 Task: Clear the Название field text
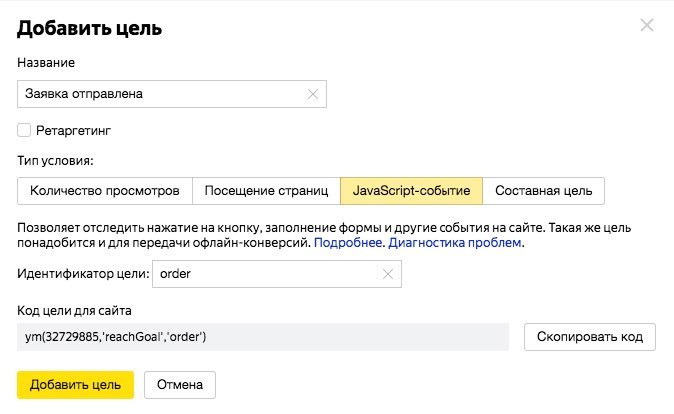(x=312, y=94)
